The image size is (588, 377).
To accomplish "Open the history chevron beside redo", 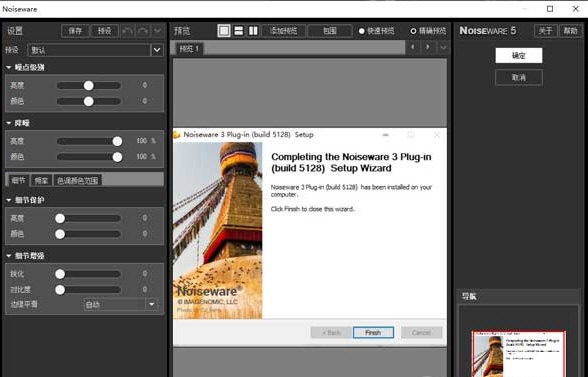I will pyautogui.click(x=158, y=30).
